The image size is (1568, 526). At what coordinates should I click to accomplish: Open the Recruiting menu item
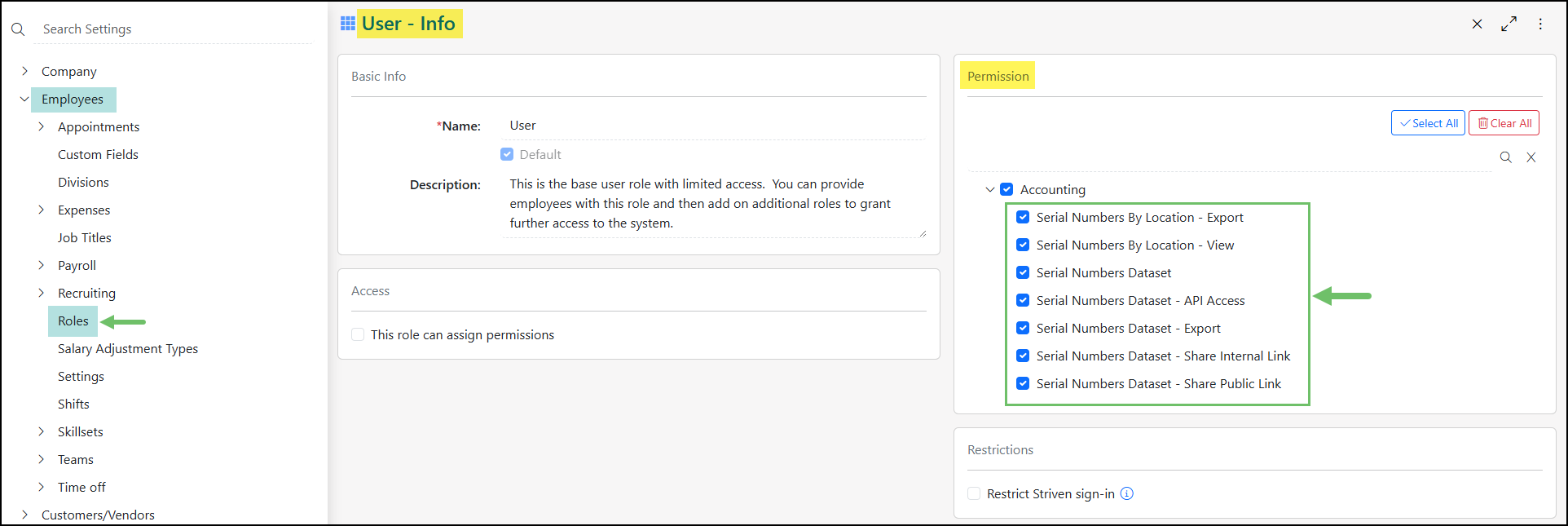click(86, 293)
